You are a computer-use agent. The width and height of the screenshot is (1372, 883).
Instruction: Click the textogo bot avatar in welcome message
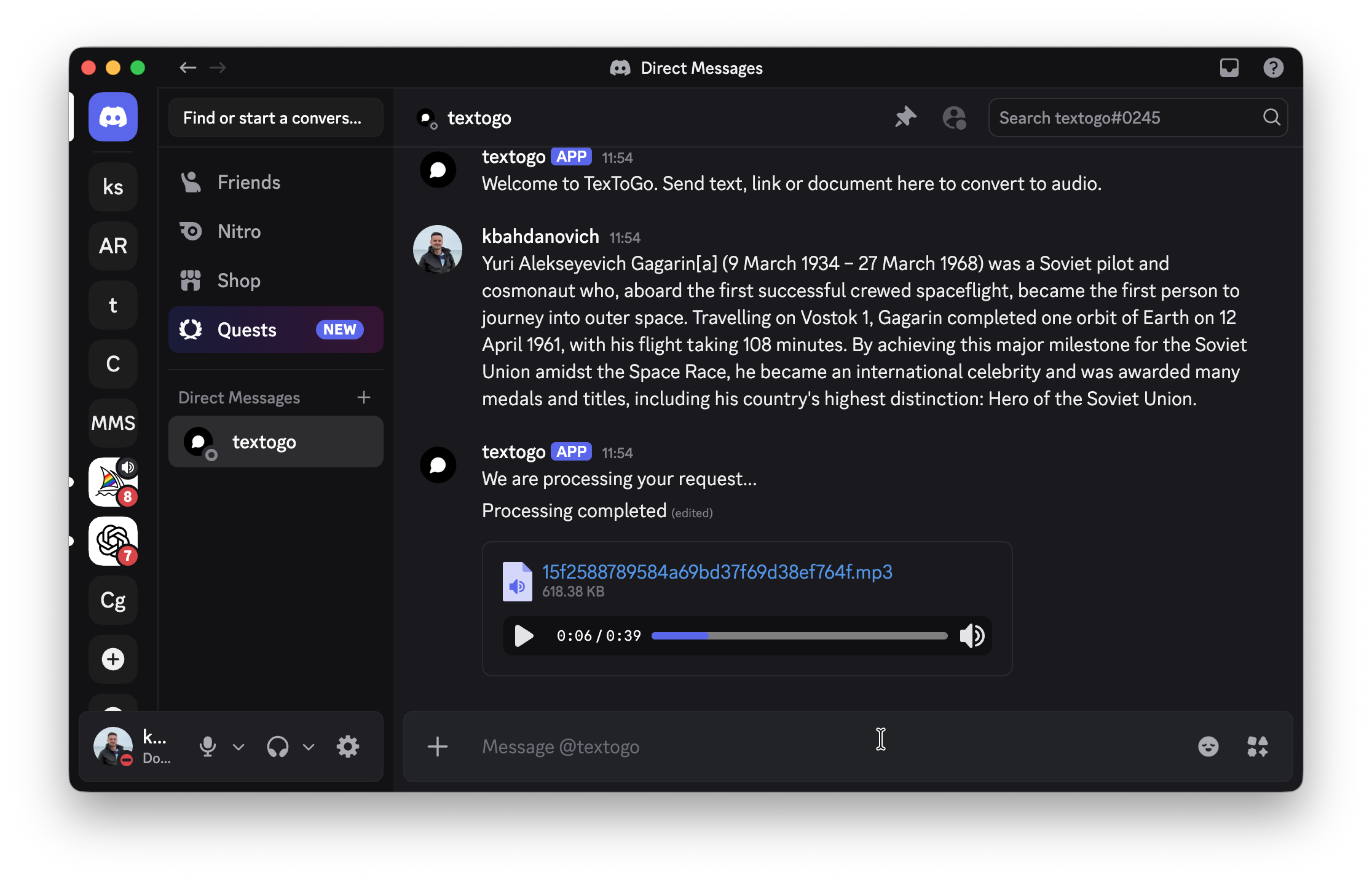[438, 170]
